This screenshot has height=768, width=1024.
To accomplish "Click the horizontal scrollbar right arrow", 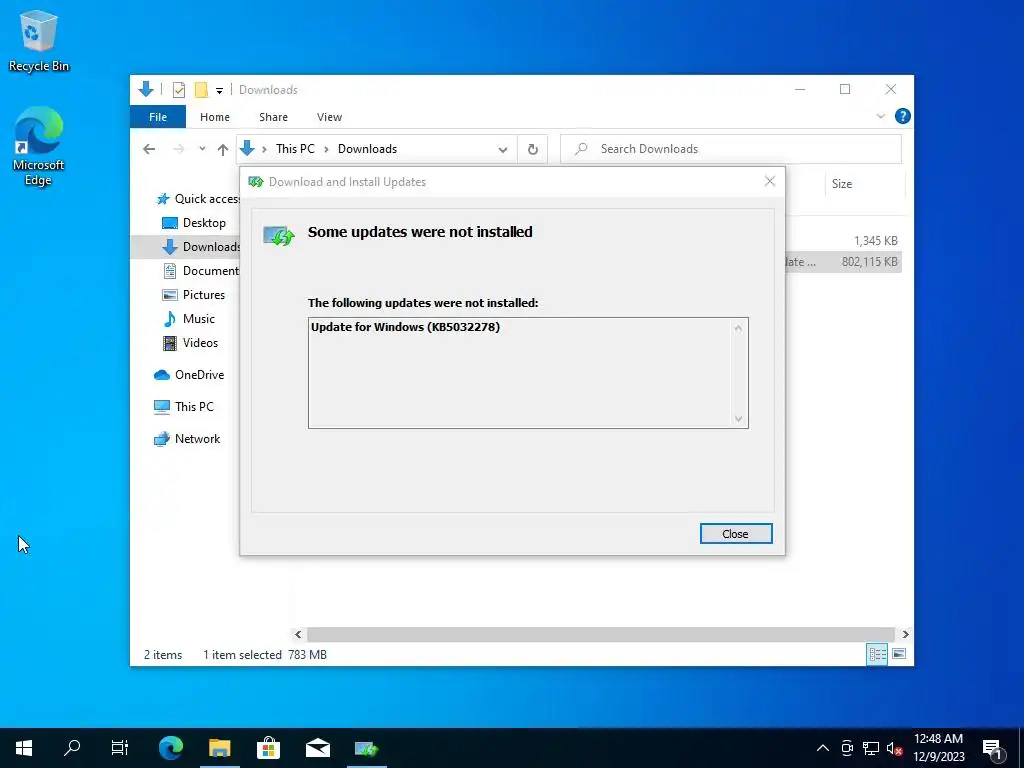I will point(905,634).
